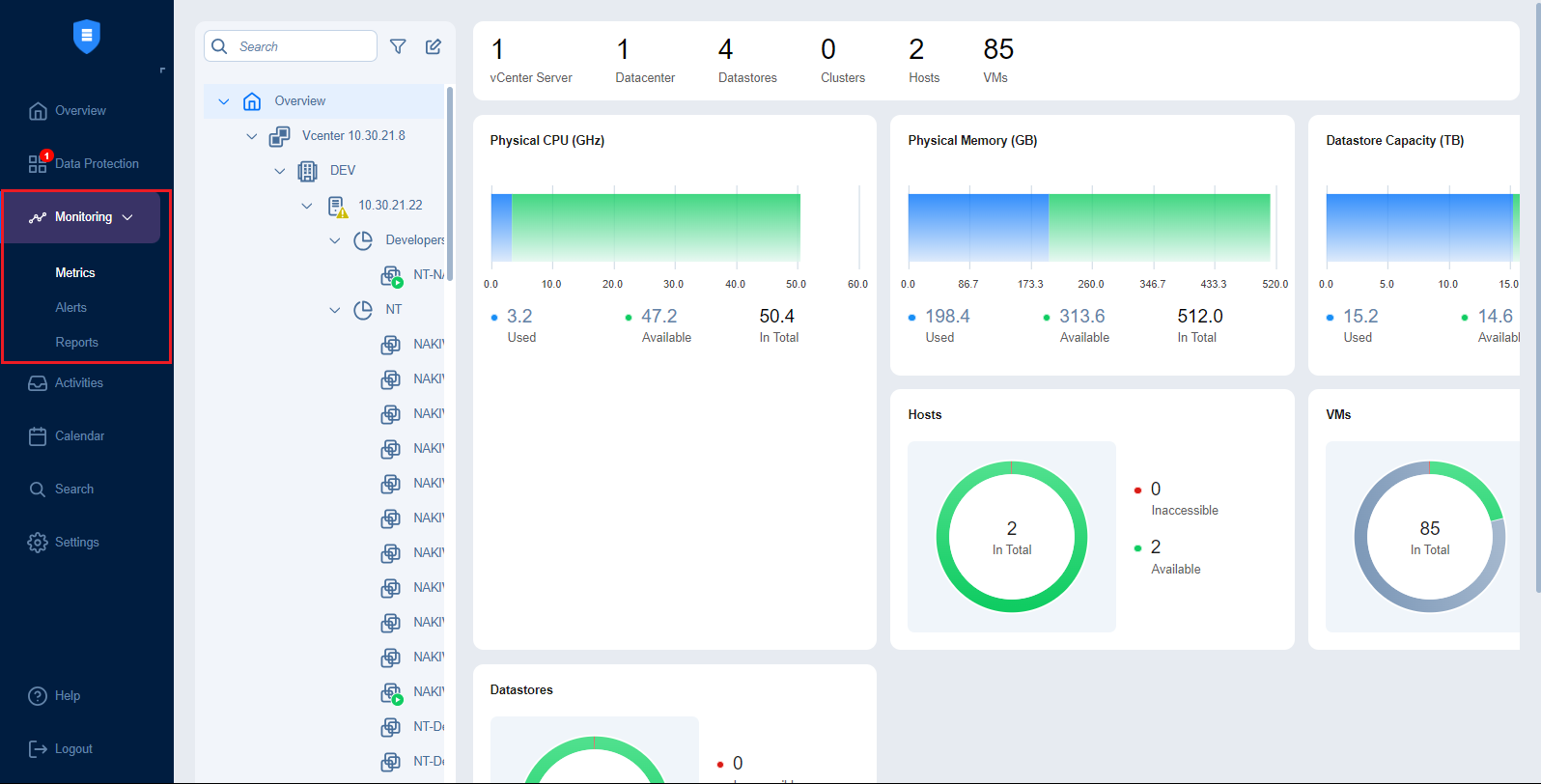Click the home icon next to Overview in tree

coord(252,101)
